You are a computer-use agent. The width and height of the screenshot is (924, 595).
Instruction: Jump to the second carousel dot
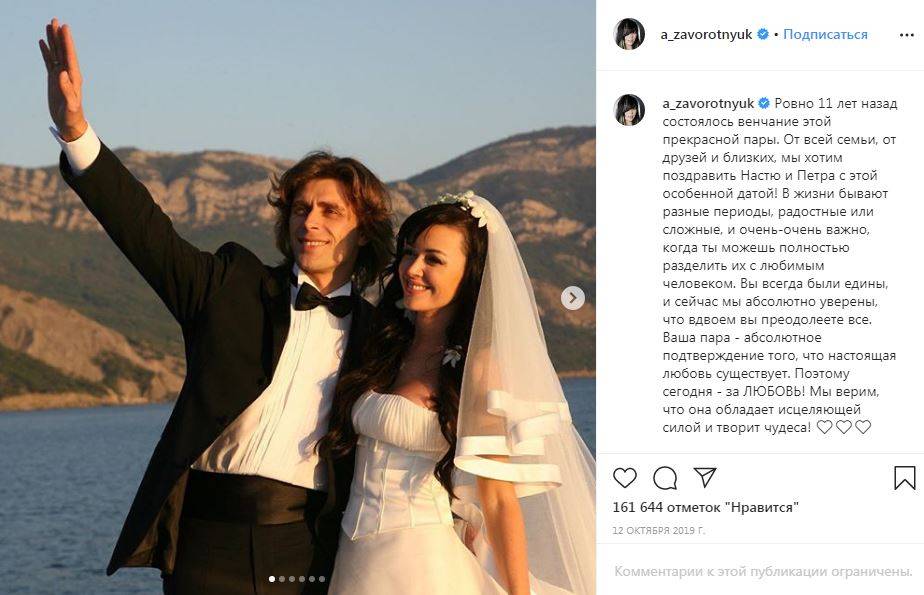click(x=282, y=579)
